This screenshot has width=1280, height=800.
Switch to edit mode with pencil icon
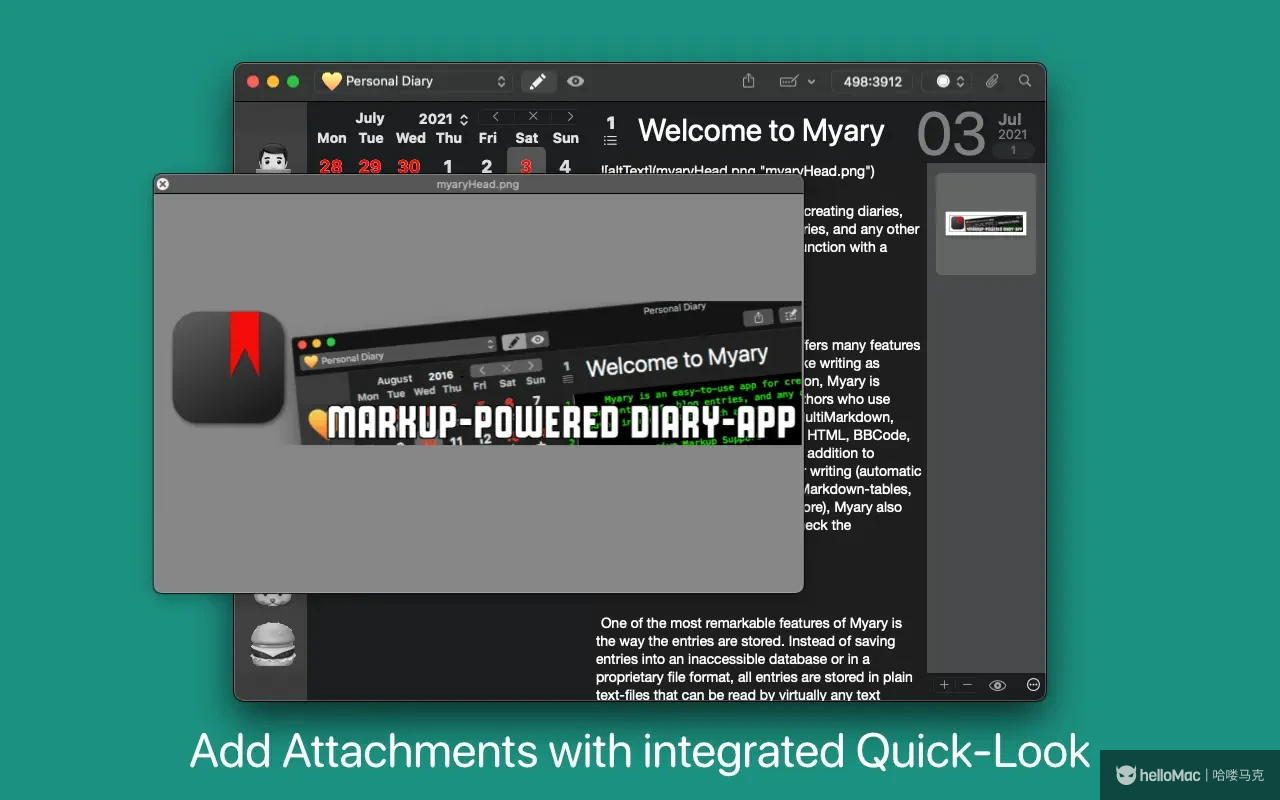538,81
